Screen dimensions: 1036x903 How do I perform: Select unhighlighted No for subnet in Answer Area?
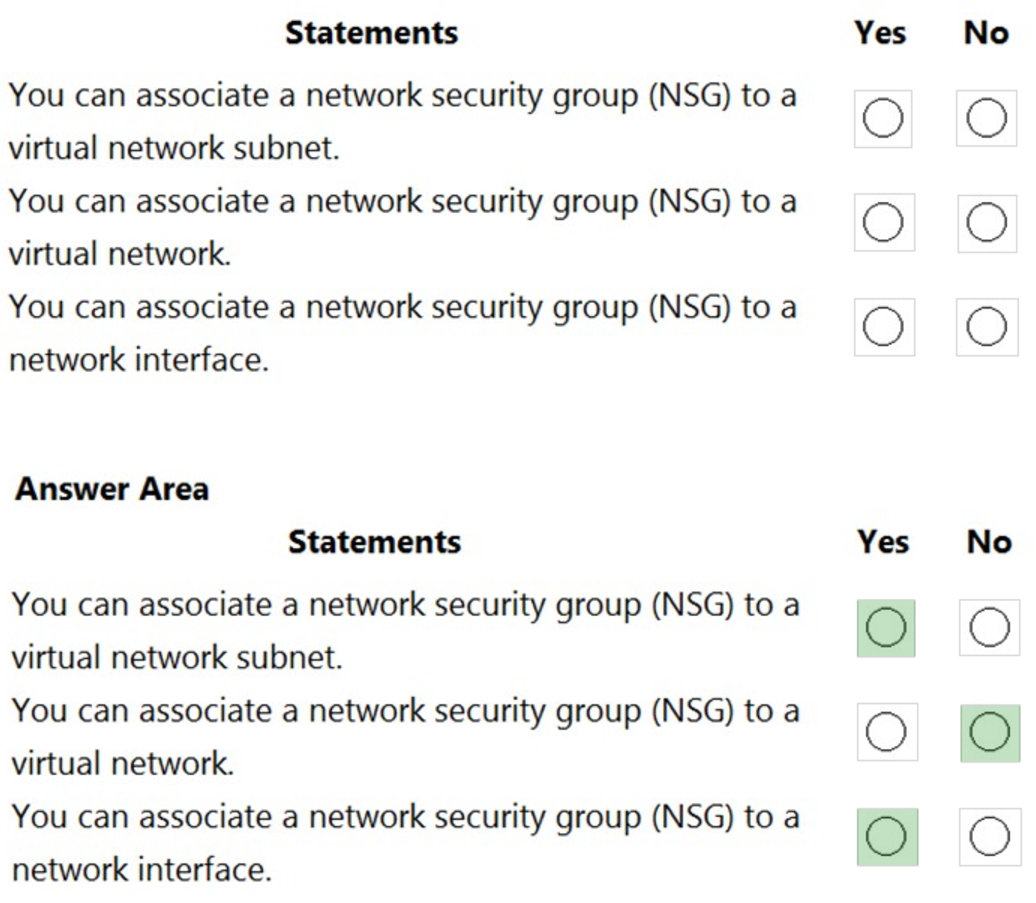pyautogui.click(x=989, y=629)
